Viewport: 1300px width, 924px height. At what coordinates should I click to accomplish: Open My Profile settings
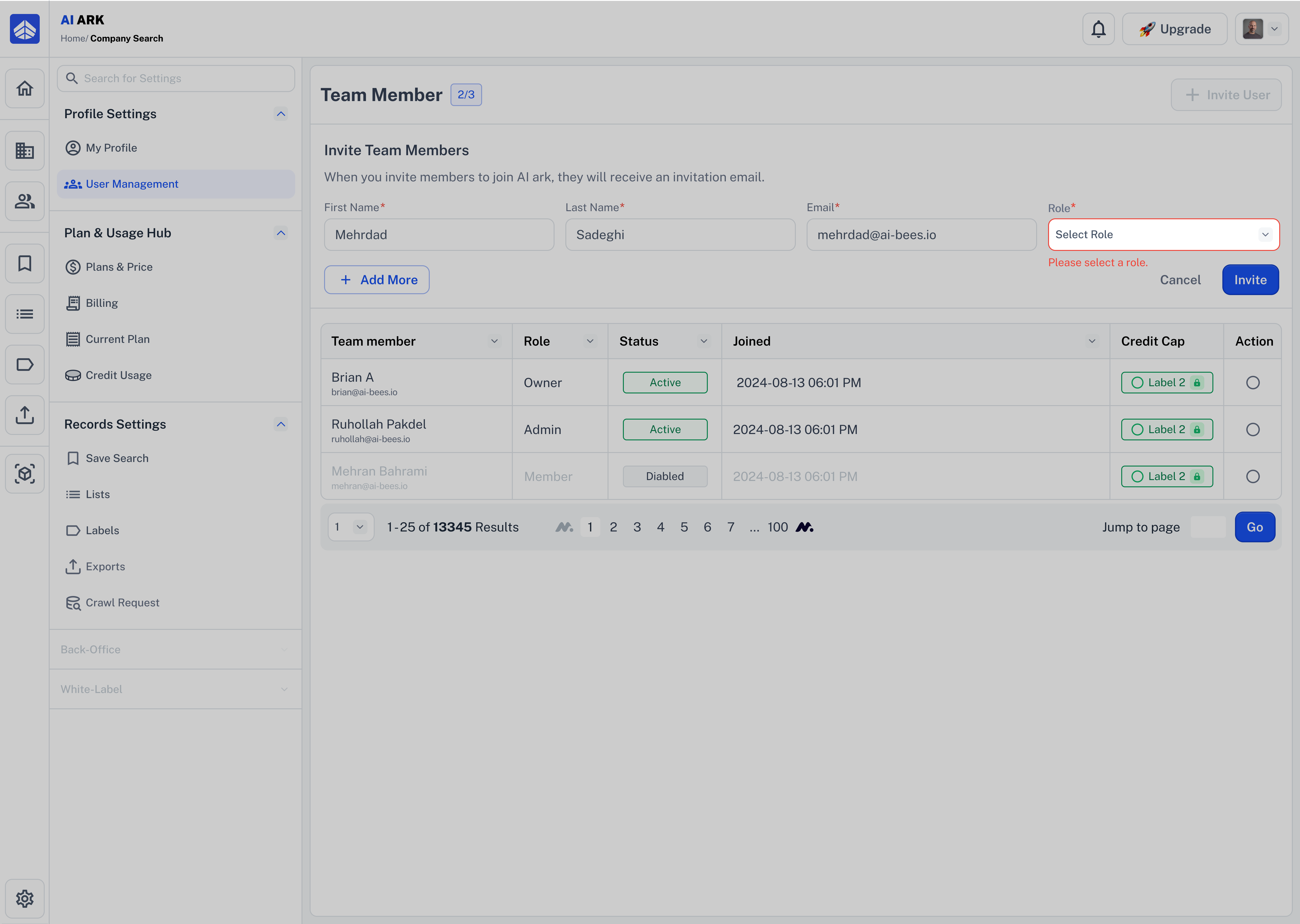(x=176, y=148)
